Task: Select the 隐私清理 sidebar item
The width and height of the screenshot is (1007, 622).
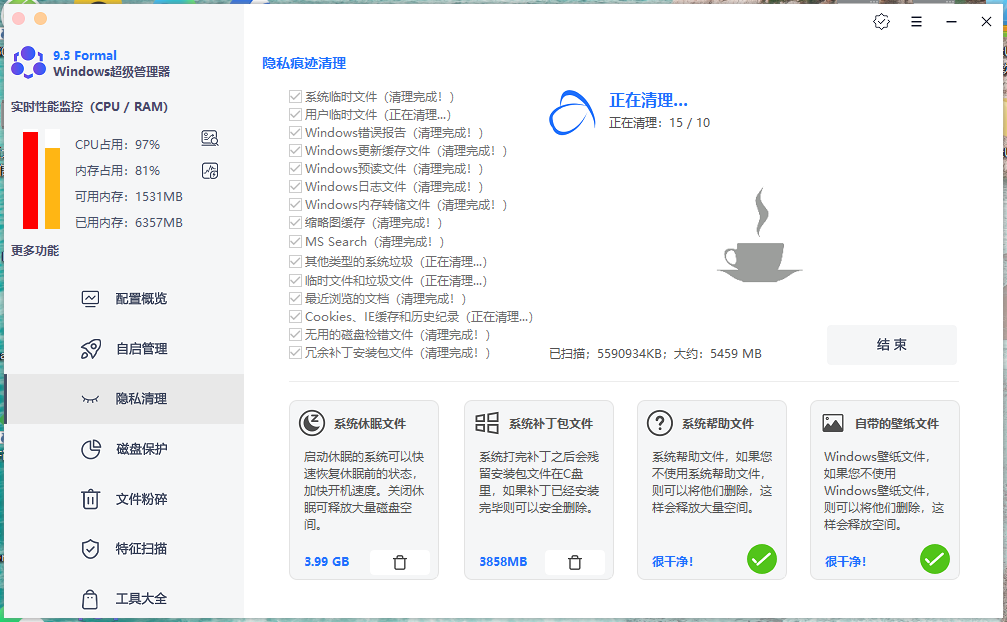Action: point(124,399)
